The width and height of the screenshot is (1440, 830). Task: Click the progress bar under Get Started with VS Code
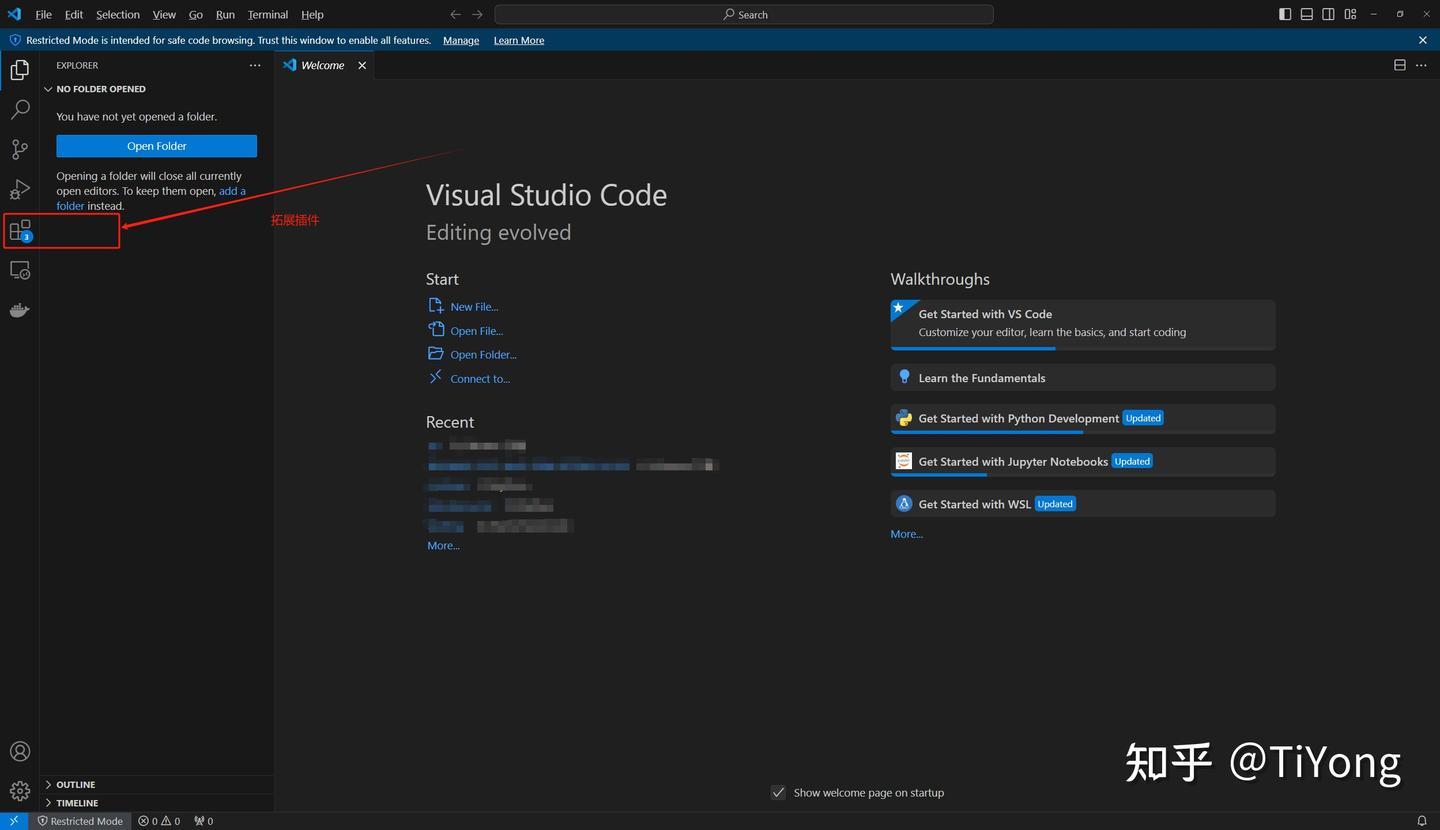pos(973,348)
